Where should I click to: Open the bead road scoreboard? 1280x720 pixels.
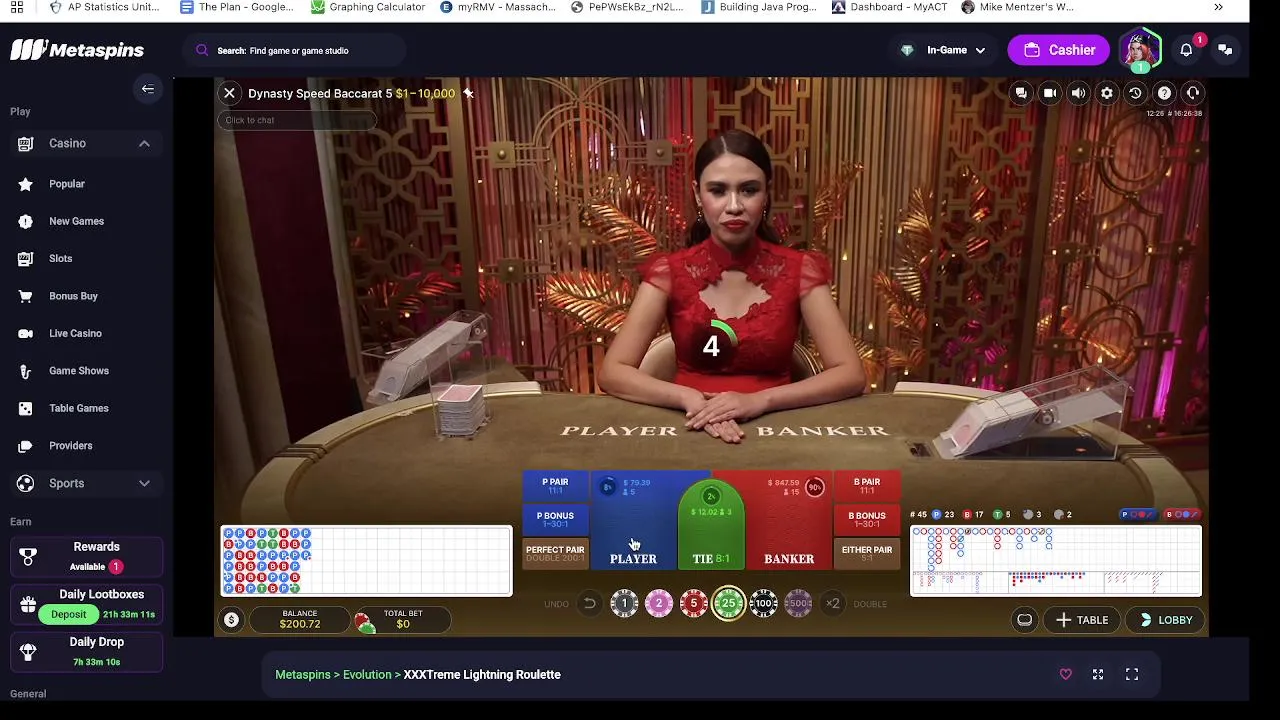point(366,560)
